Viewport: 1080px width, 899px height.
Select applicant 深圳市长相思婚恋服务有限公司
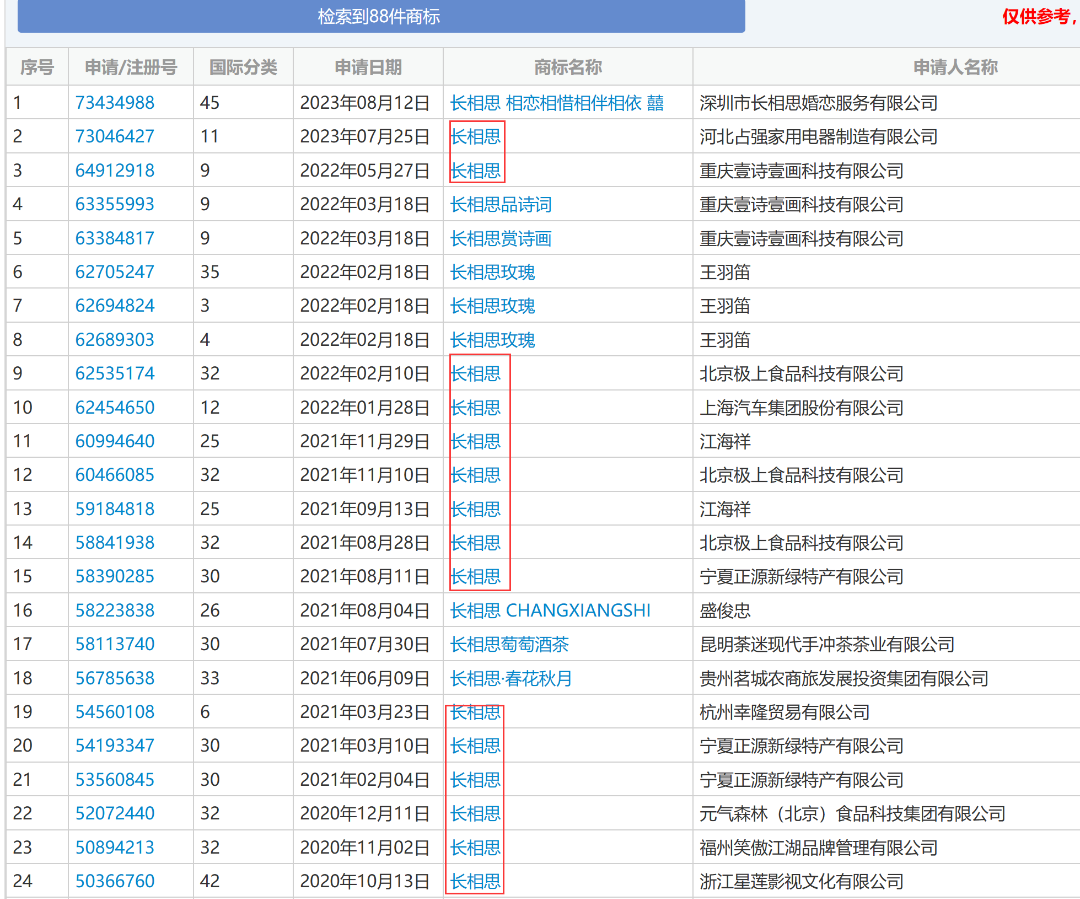tap(818, 103)
